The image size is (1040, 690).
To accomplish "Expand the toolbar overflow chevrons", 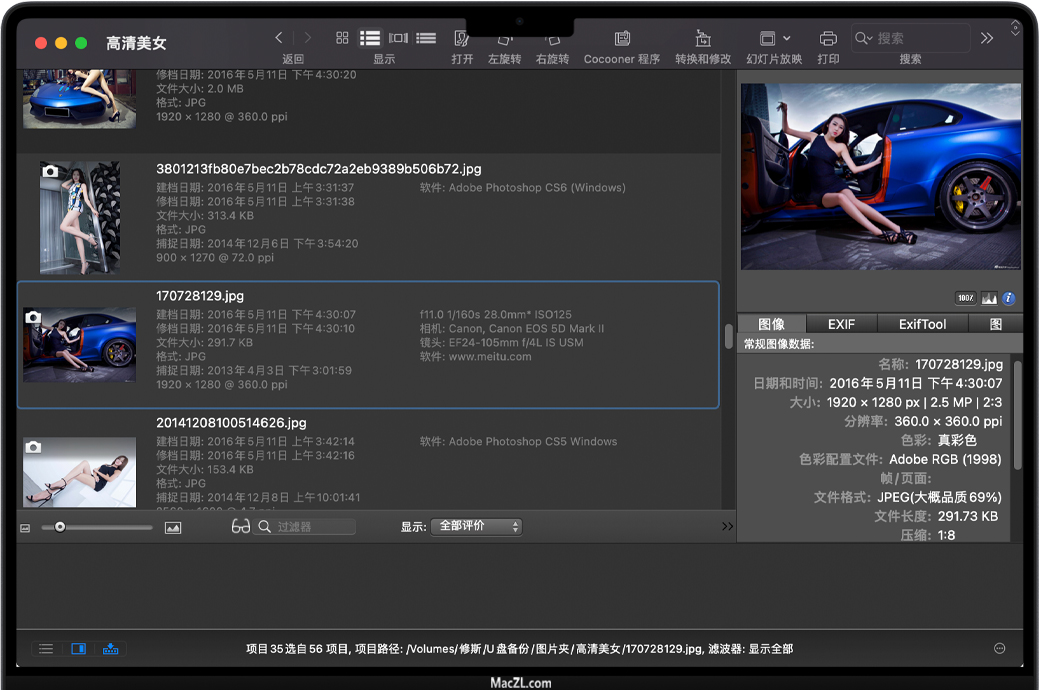I will (x=987, y=38).
